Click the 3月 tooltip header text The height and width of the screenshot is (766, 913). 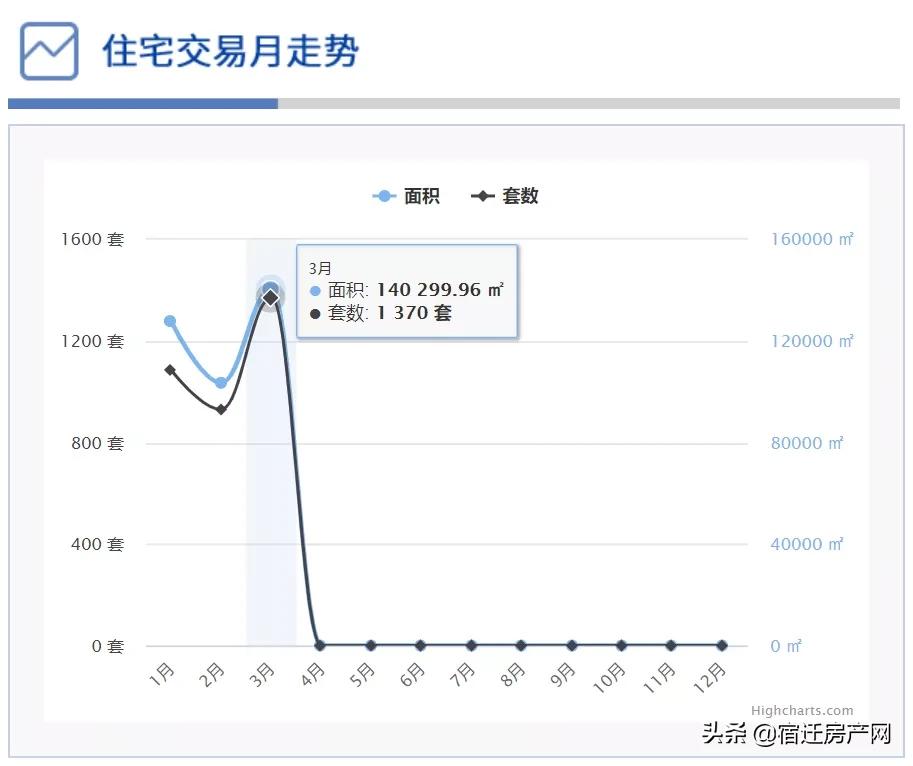[318, 267]
